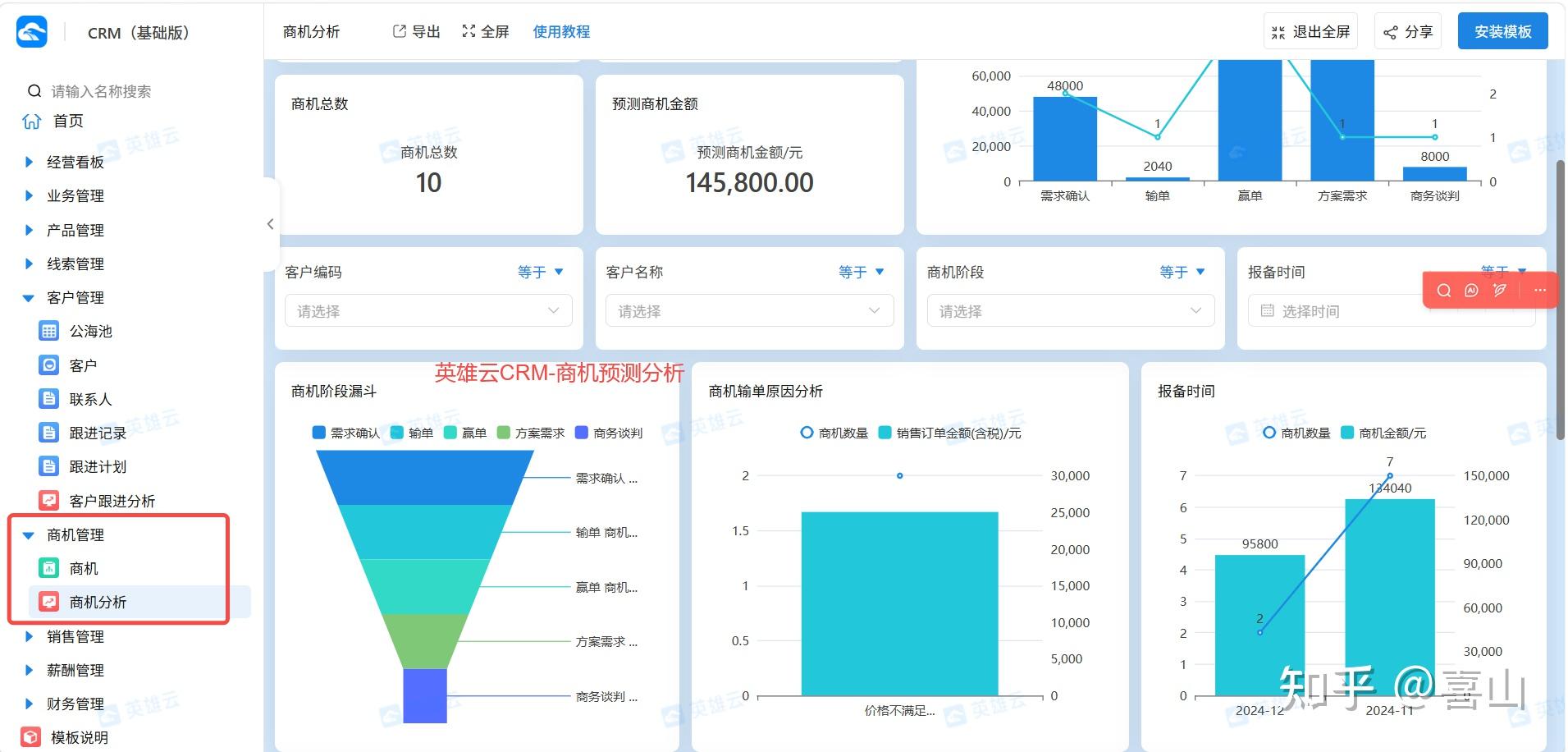The height and width of the screenshot is (752, 1568).
Task: Toggle 方案需求 legend in funnel chart
Action: [x=531, y=433]
